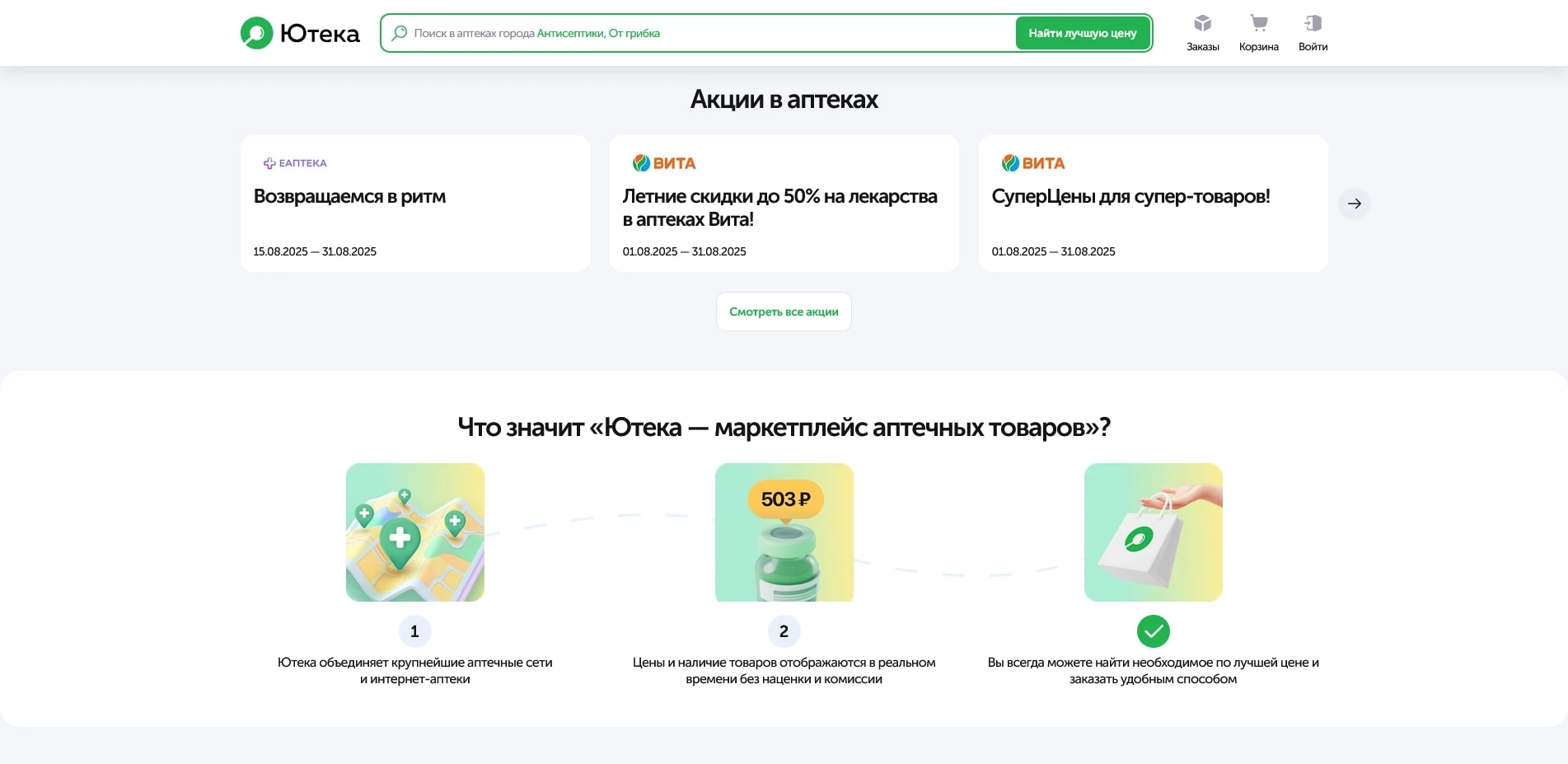Click the magnifying glass search icon
Image resolution: width=1568 pixels, height=764 pixels.
pyautogui.click(x=400, y=33)
